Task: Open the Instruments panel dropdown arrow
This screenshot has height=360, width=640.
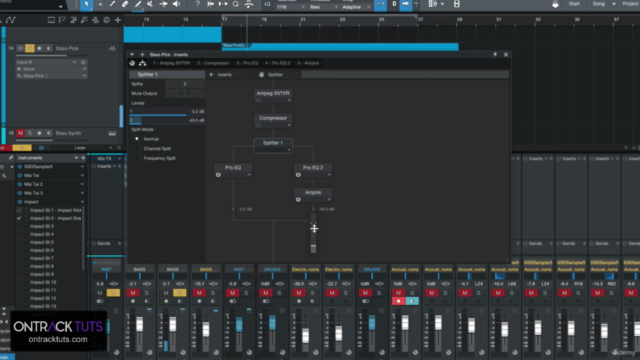Action: 76,158
